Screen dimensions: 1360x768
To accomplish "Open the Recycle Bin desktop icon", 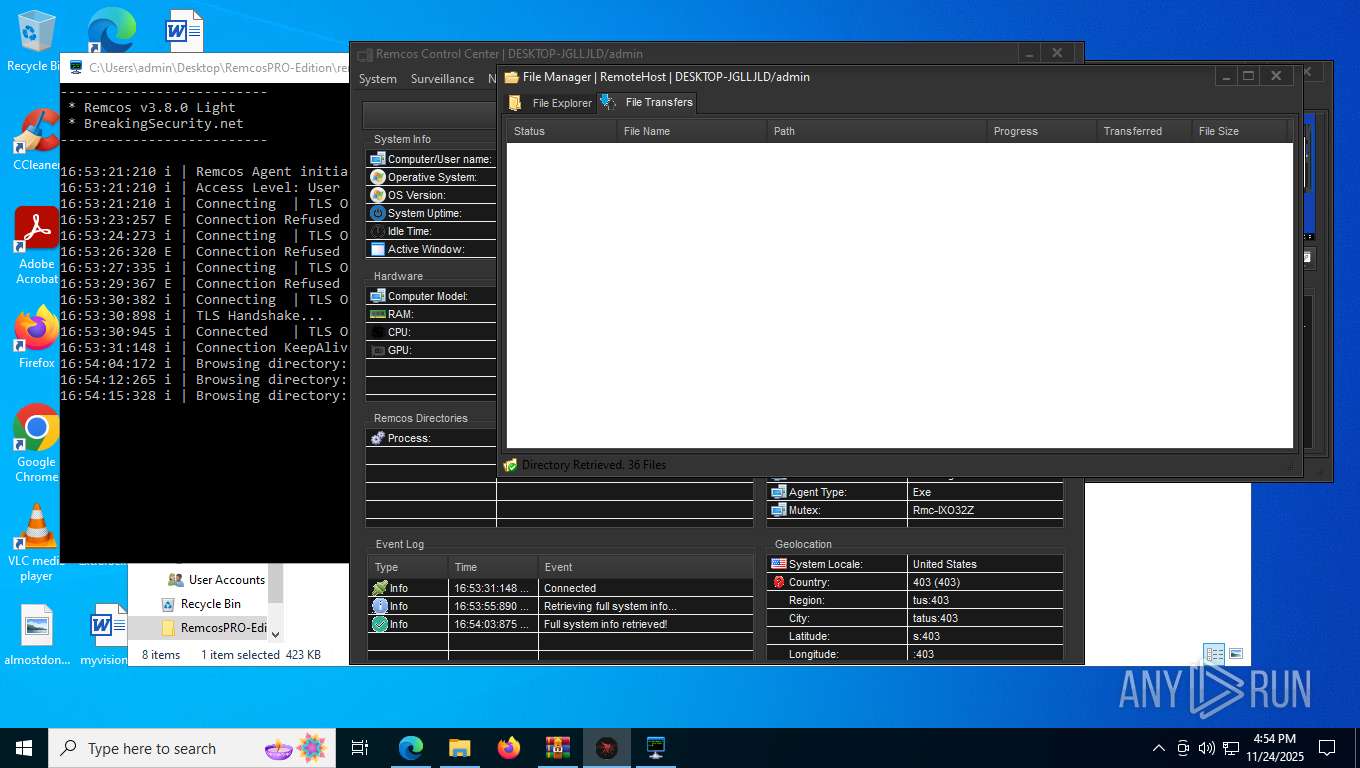I will pos(36,41).
